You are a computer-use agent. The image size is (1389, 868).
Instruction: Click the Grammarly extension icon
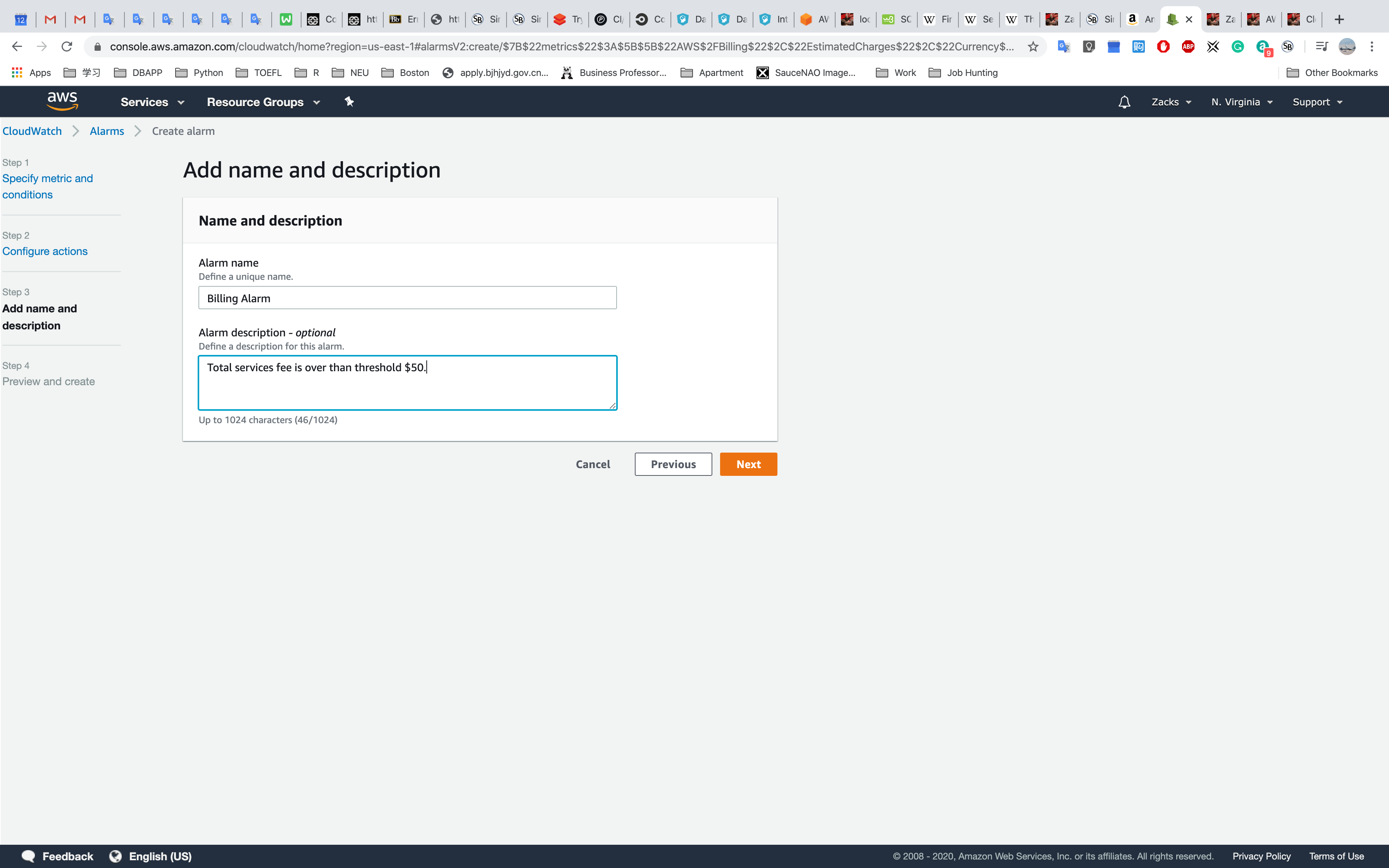coord(1237,46)
